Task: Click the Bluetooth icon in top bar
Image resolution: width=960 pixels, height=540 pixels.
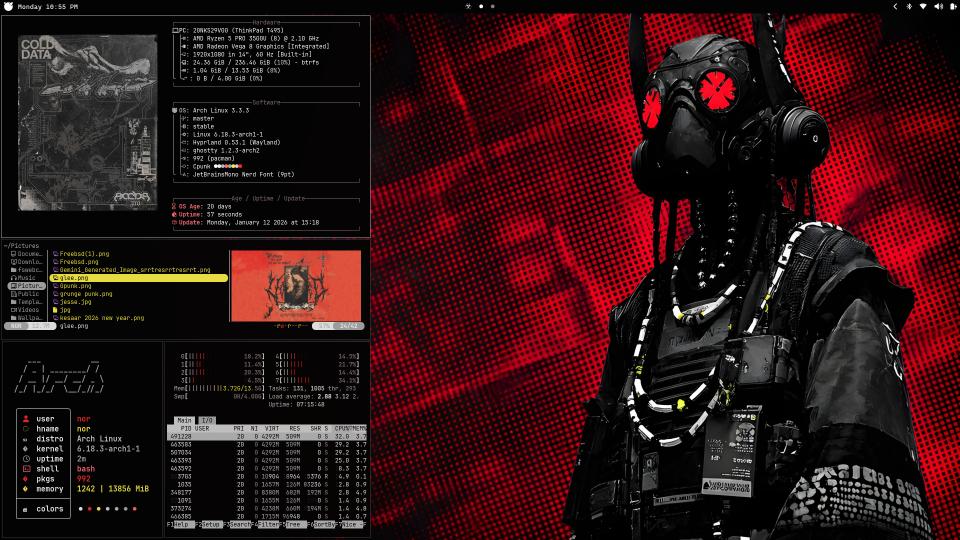Action: click(908, 6)
